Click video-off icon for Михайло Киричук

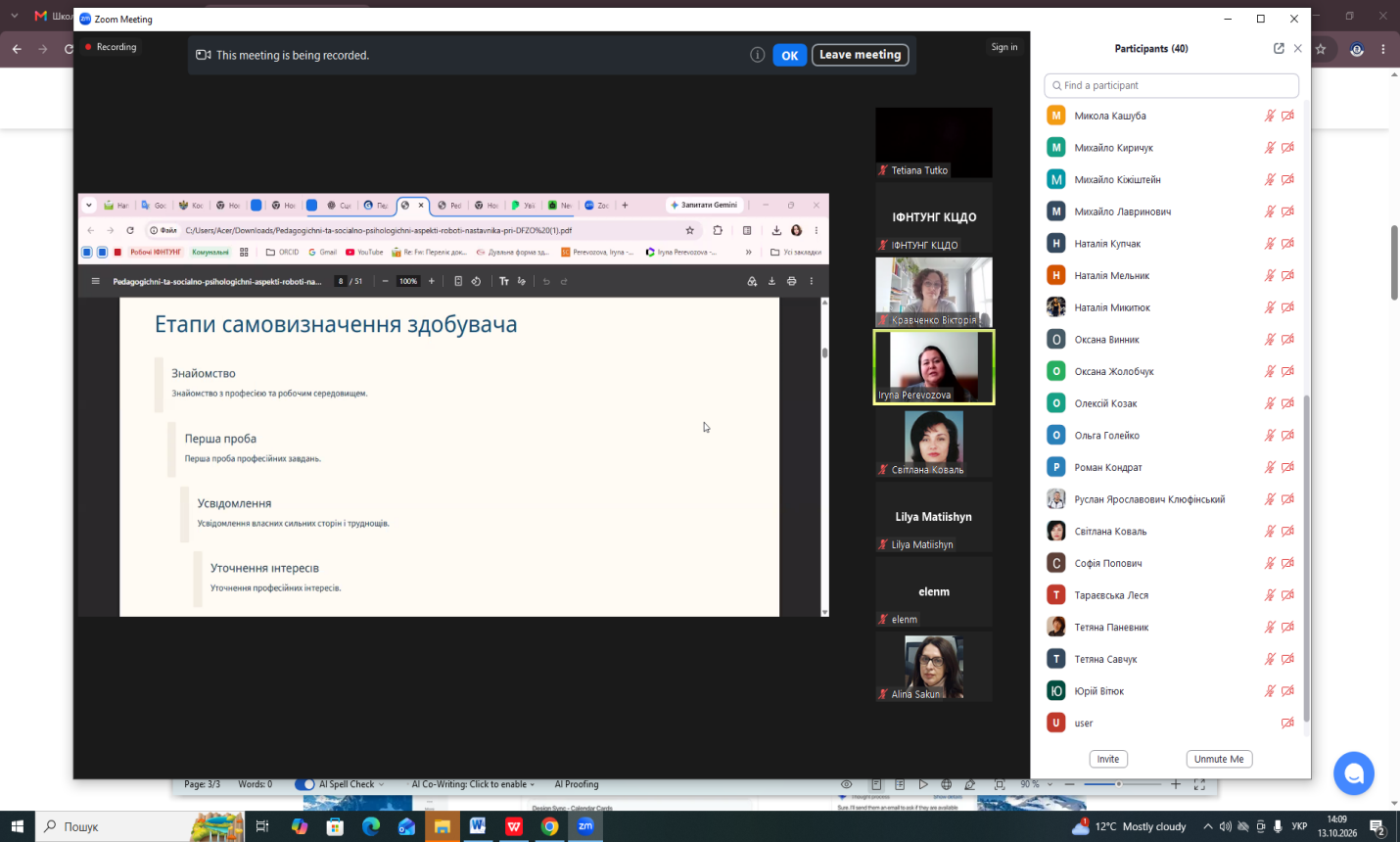tap(1288, 148)
